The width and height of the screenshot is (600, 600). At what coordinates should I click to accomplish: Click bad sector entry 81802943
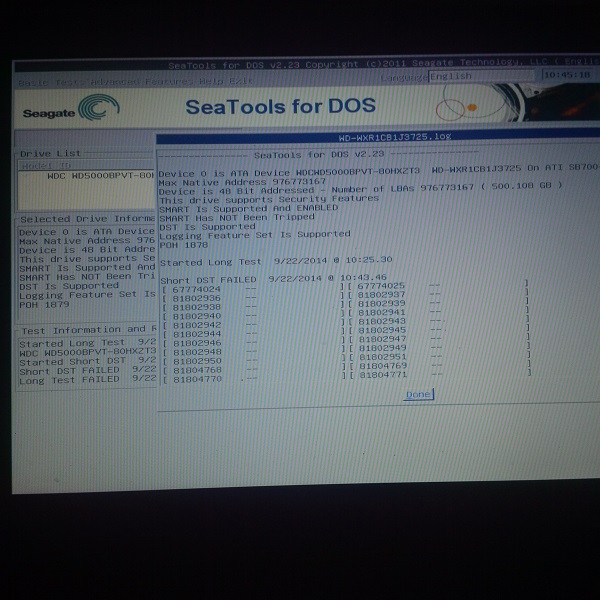click(382, 321)
